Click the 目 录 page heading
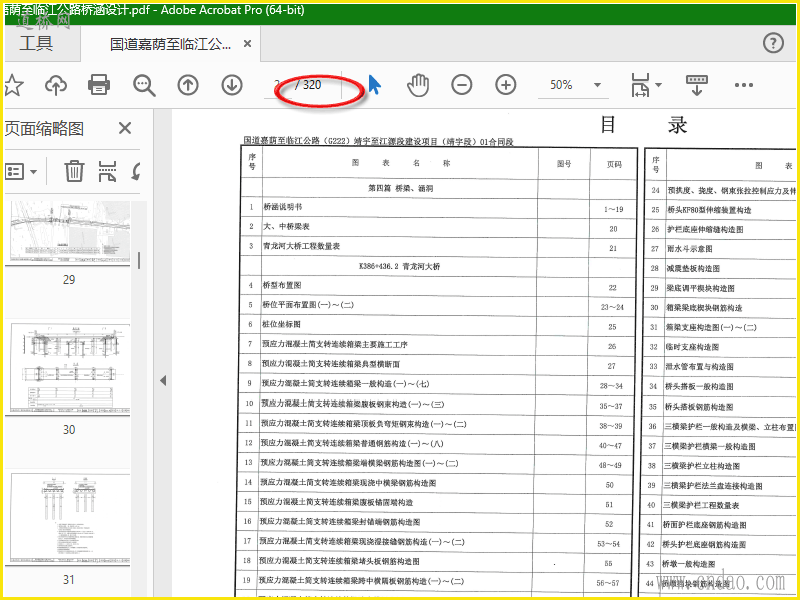 (x=643, y=125)
